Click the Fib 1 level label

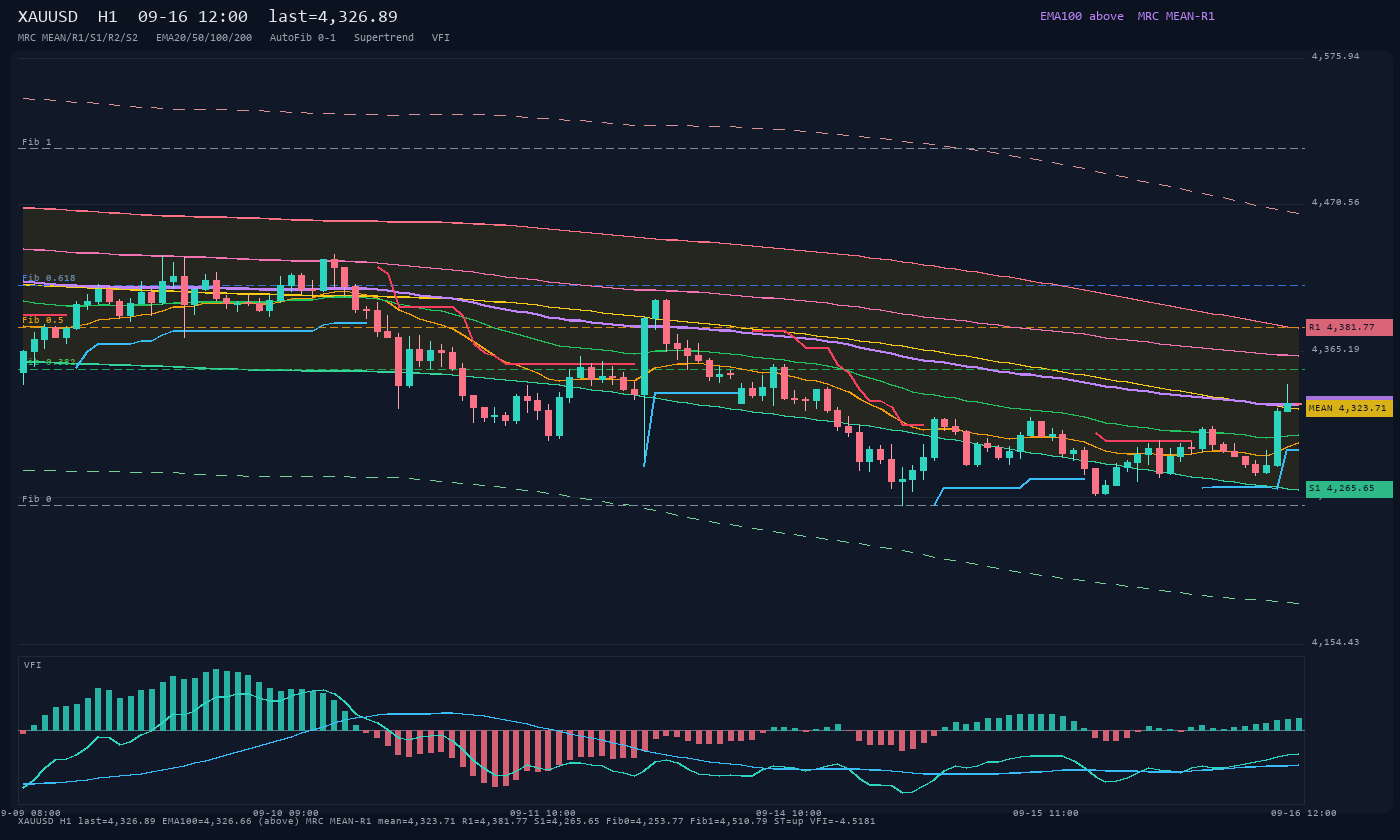click(37, 142)
